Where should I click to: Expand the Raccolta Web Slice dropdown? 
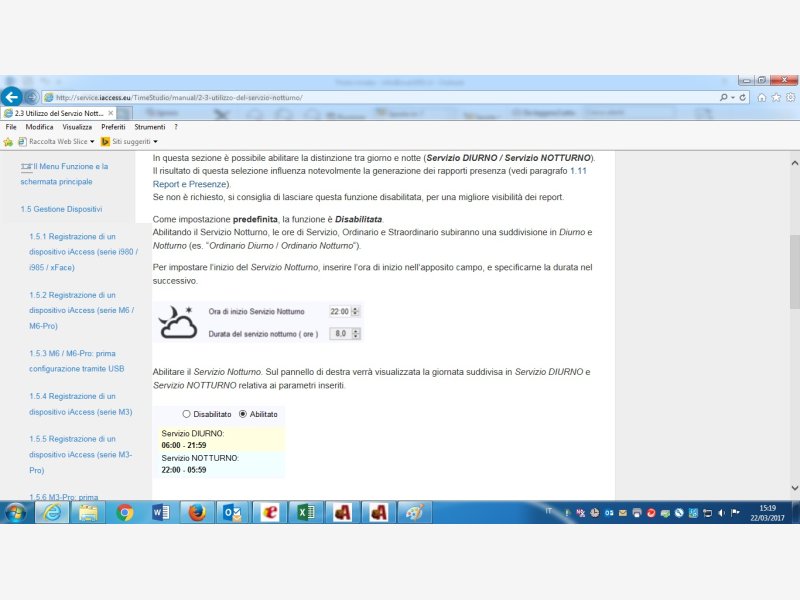click(92, 142)
